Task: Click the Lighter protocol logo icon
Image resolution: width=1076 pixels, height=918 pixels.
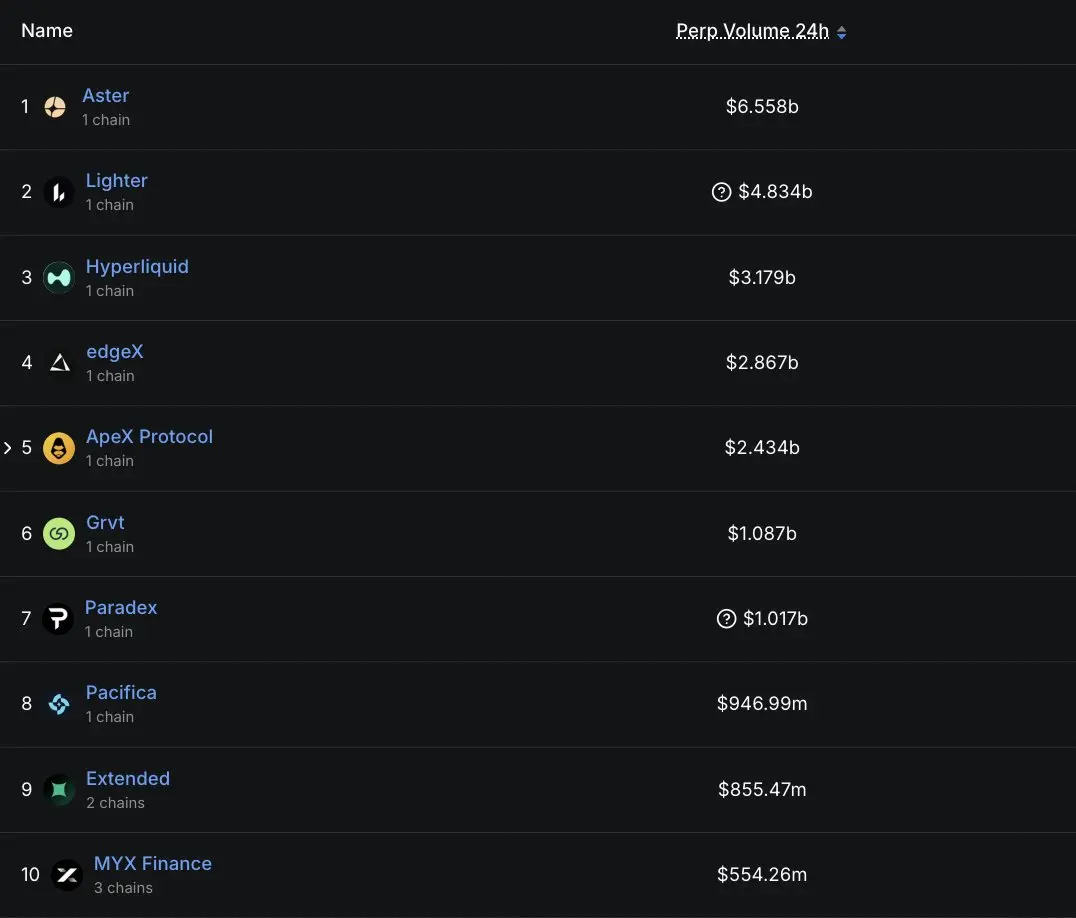Action: 59,192
